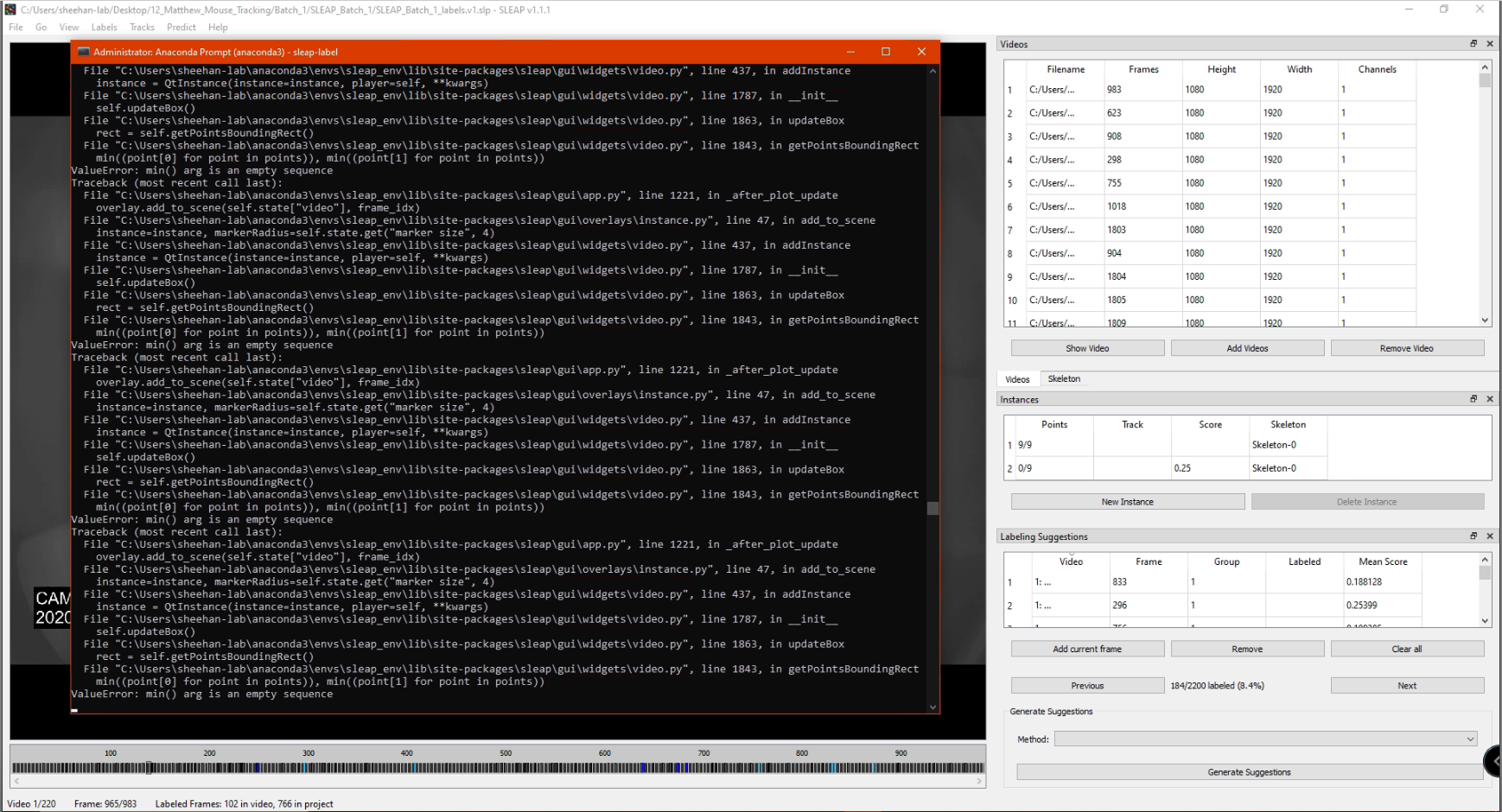Close the Videos panel with its X icon
Viewport: 1502px width, 812px height.
(x=1490, y=43)
